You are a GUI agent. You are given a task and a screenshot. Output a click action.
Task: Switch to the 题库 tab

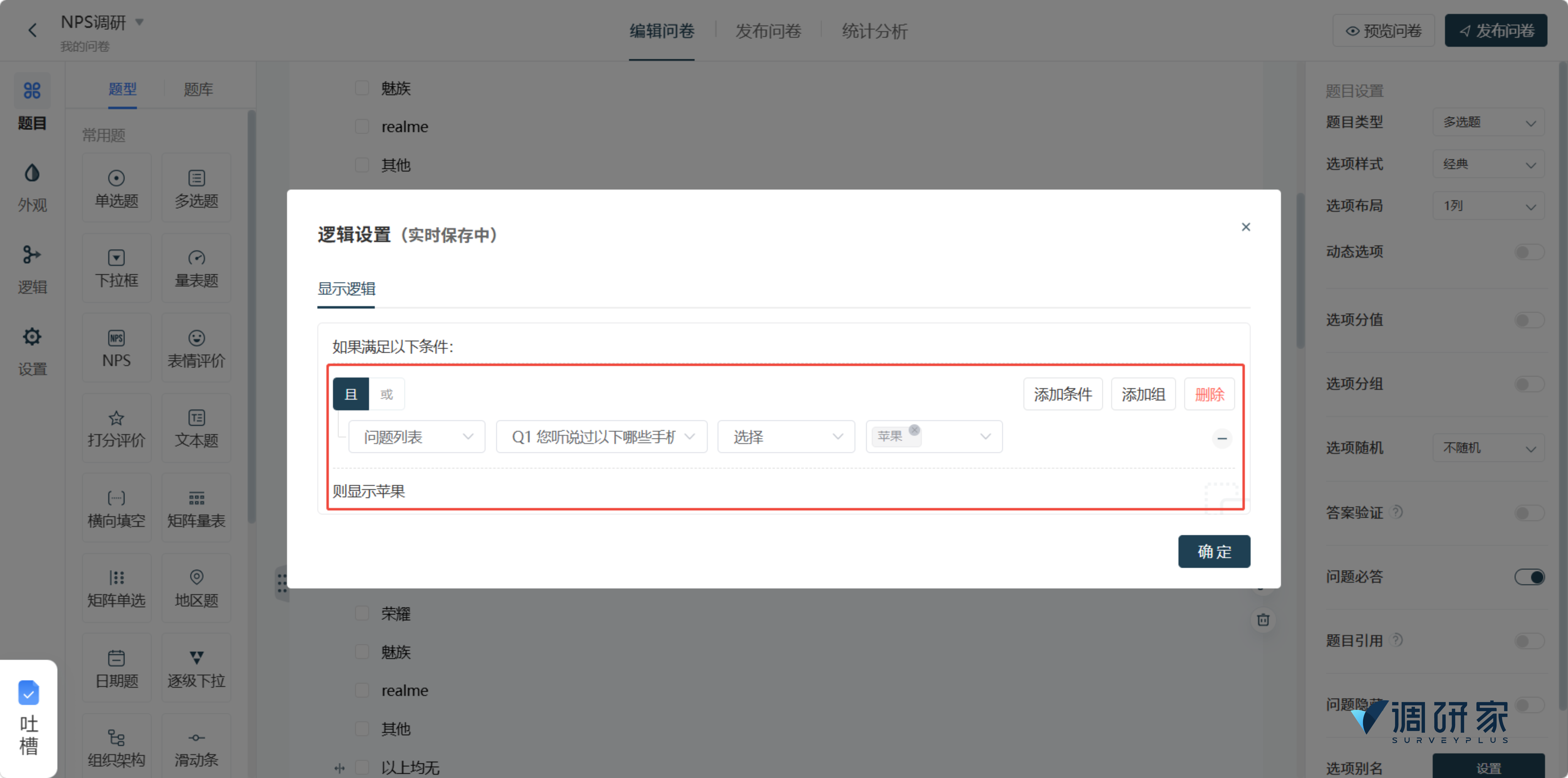point(198,90)
